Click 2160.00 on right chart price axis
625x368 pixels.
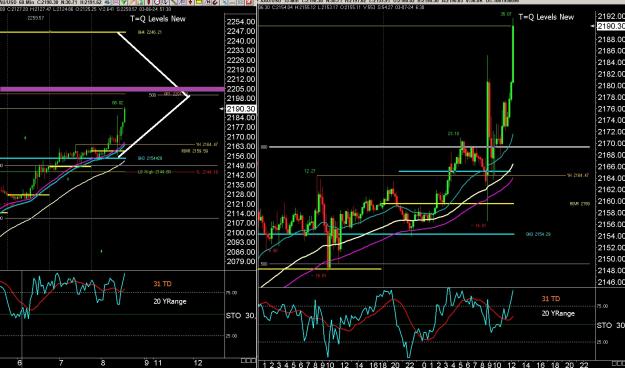point(611,201)
